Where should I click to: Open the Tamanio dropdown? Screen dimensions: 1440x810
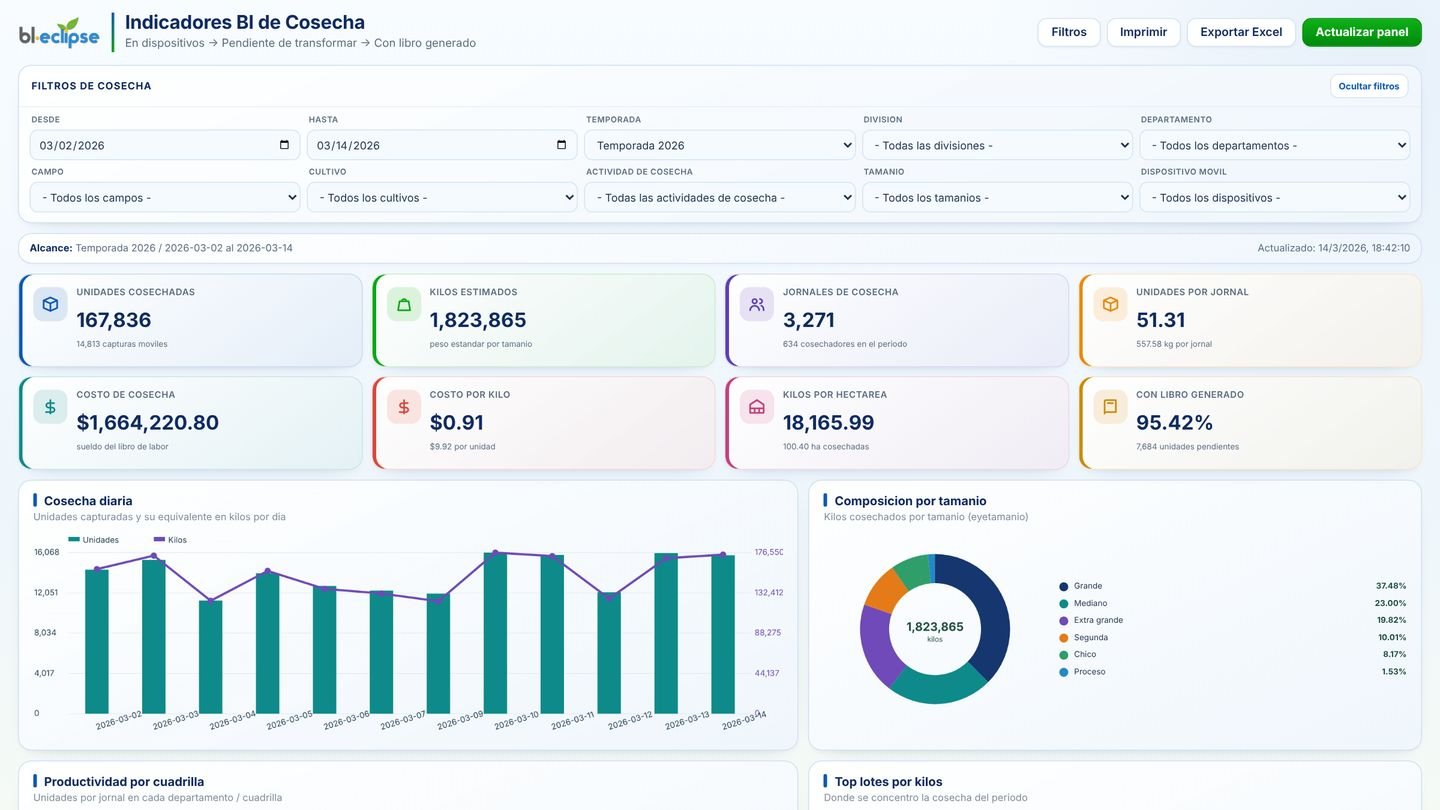[x=997, y=197]
